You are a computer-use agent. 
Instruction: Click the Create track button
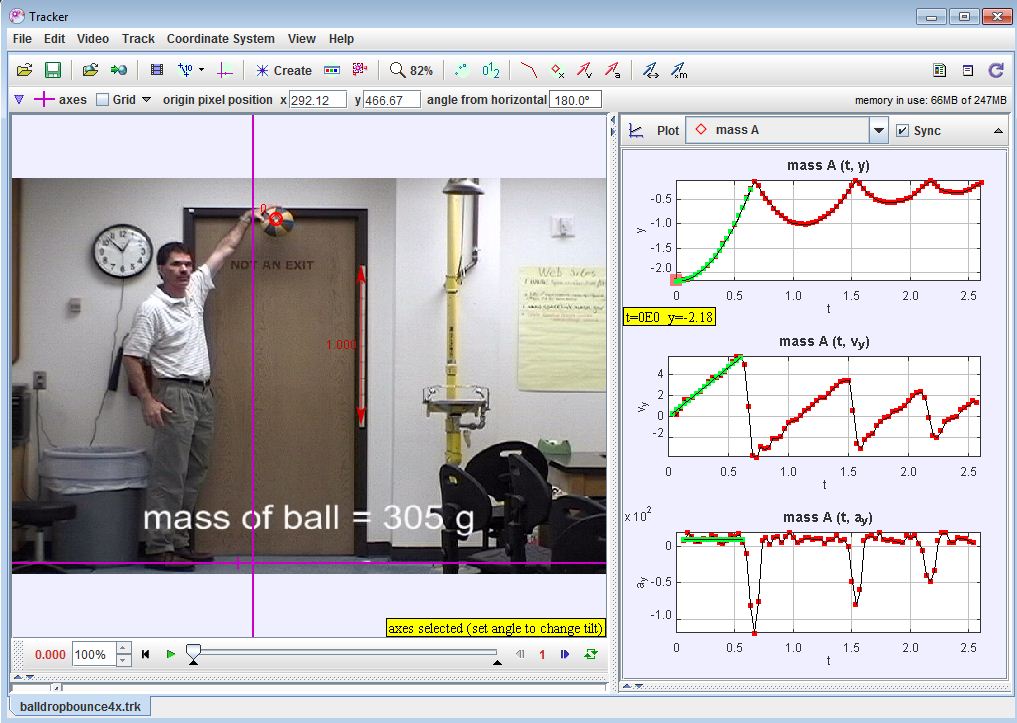(x=283, y=70)
